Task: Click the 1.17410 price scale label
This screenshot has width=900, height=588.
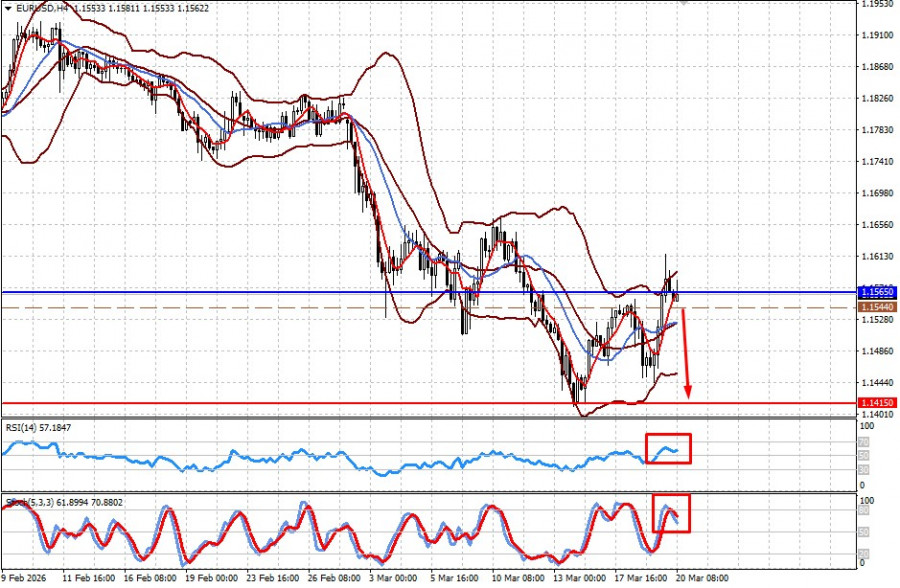Action: (x=878, y=162)
